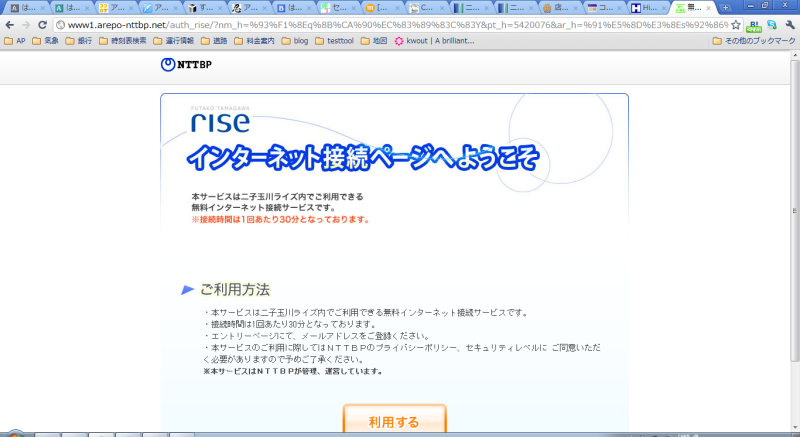Switch to the tab with orange m favicon
Viewport: 800px width, 437px height.
pos(381,8)
